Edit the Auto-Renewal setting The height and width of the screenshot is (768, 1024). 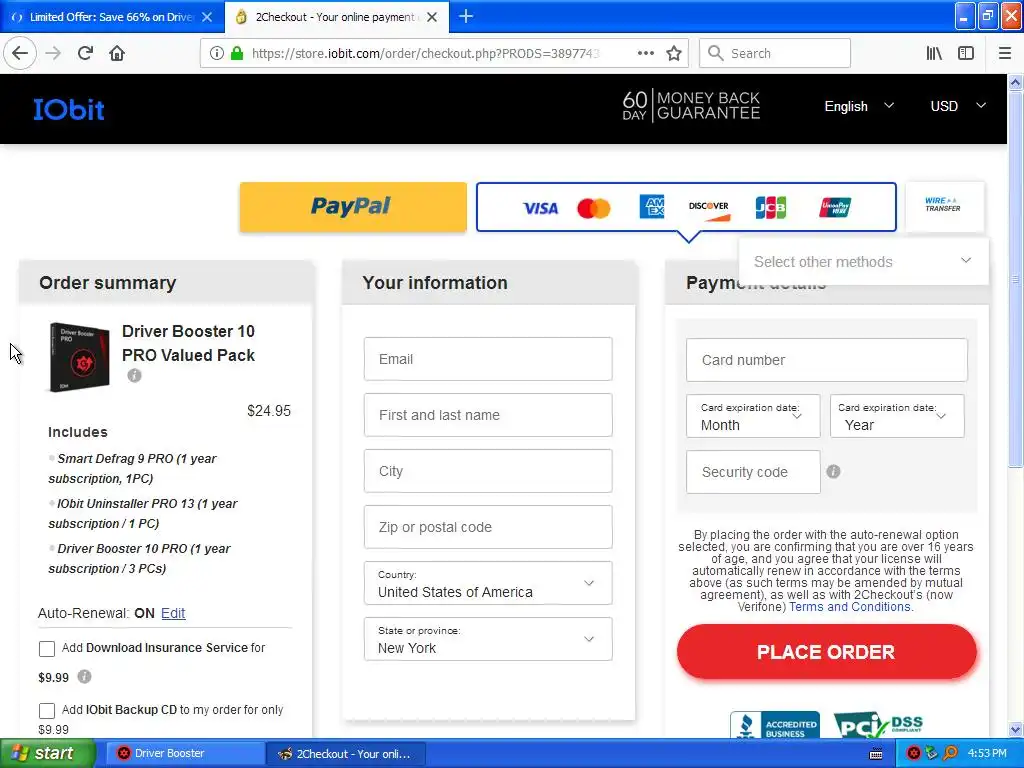coord(173,613)
